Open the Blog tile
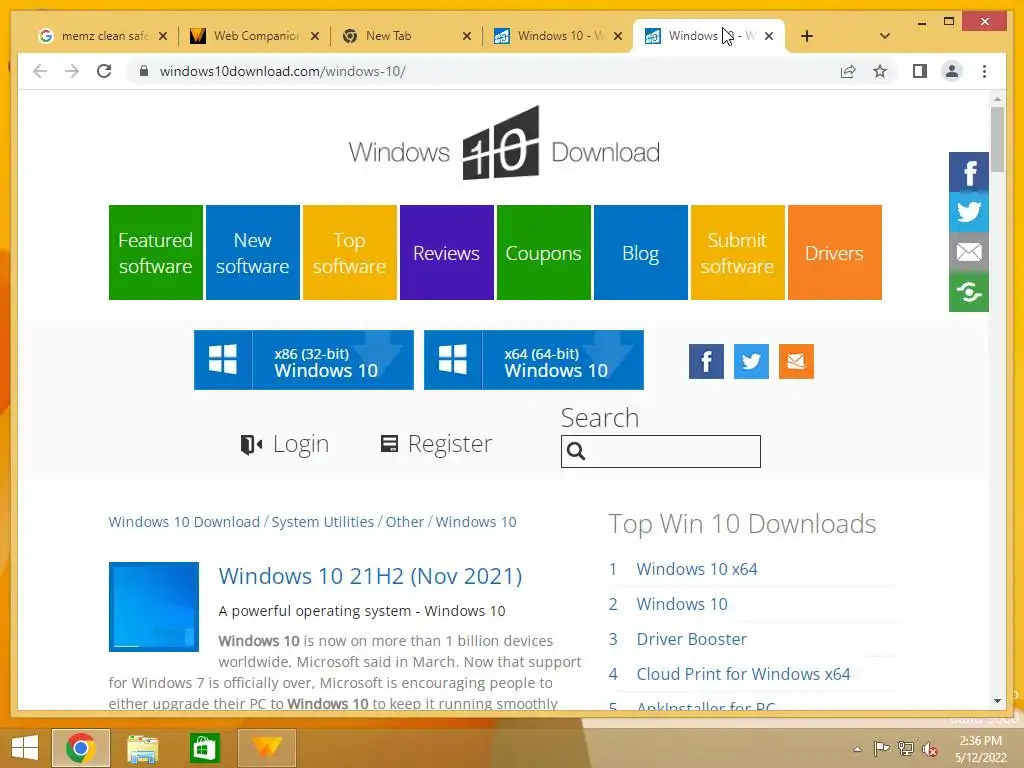The width and height of the screenshot is (1024, 768). click(x=641, y=253)
